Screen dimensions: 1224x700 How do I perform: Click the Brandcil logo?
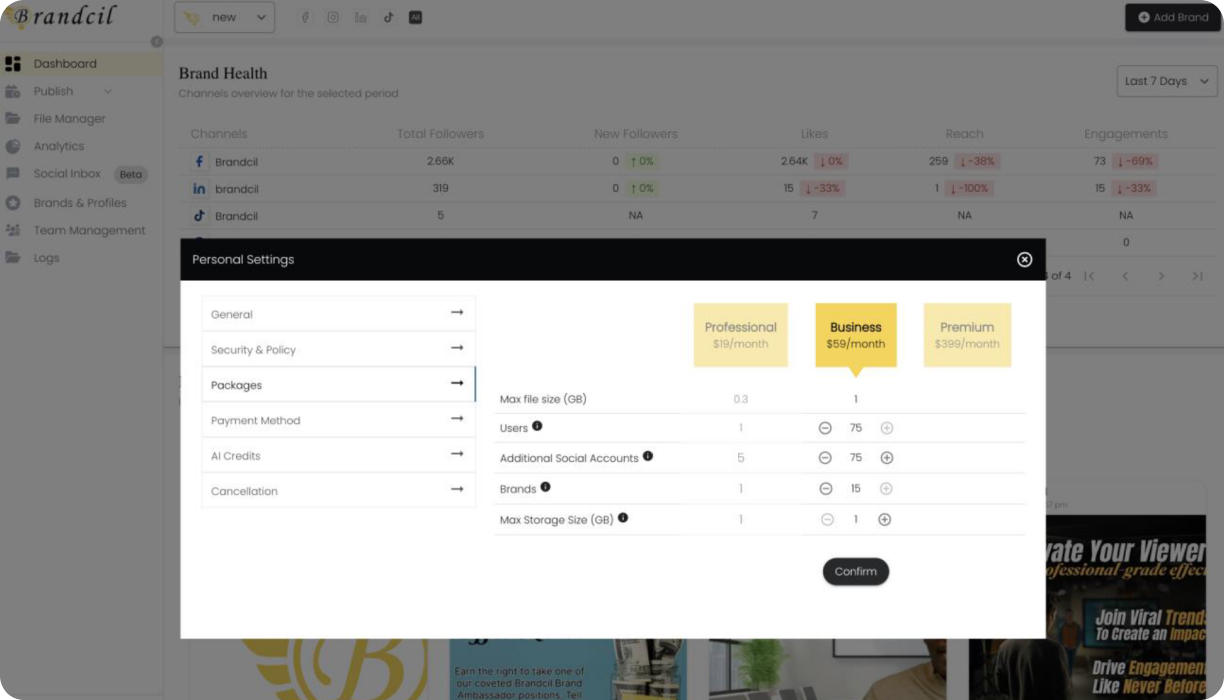tap(59, 16)
